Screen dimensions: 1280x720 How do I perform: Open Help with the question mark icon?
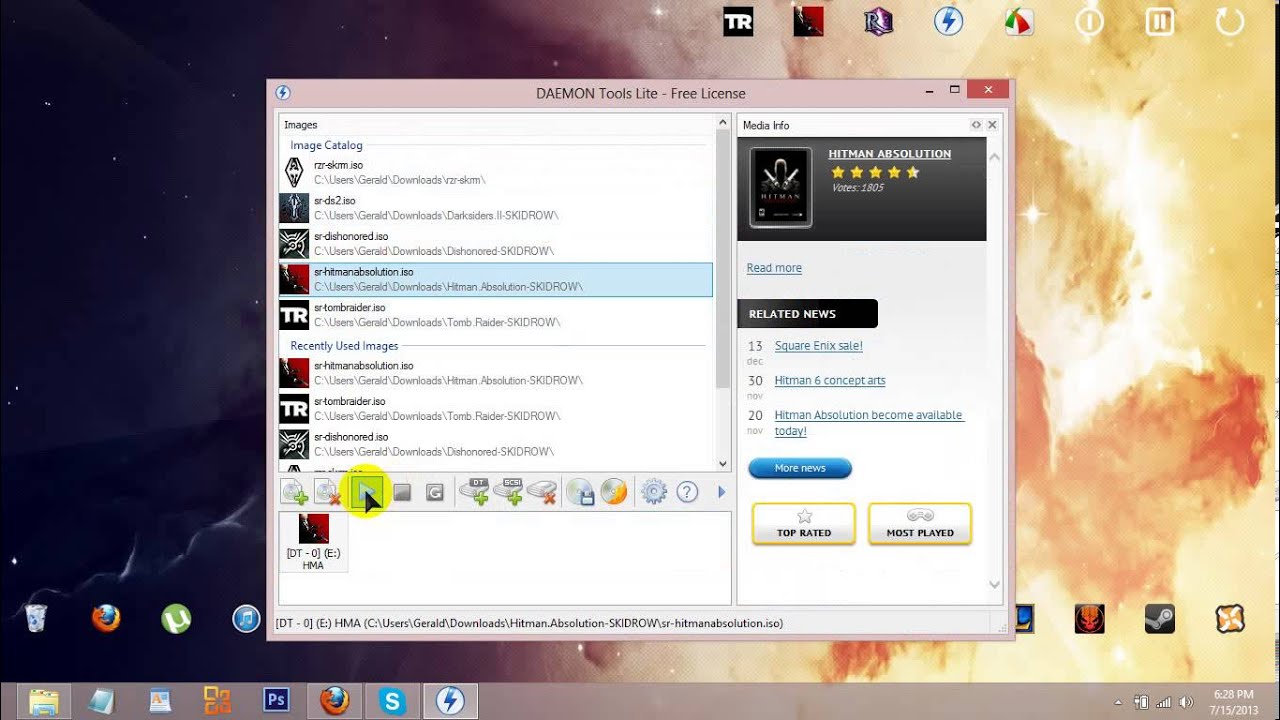[x=687, y=492]
